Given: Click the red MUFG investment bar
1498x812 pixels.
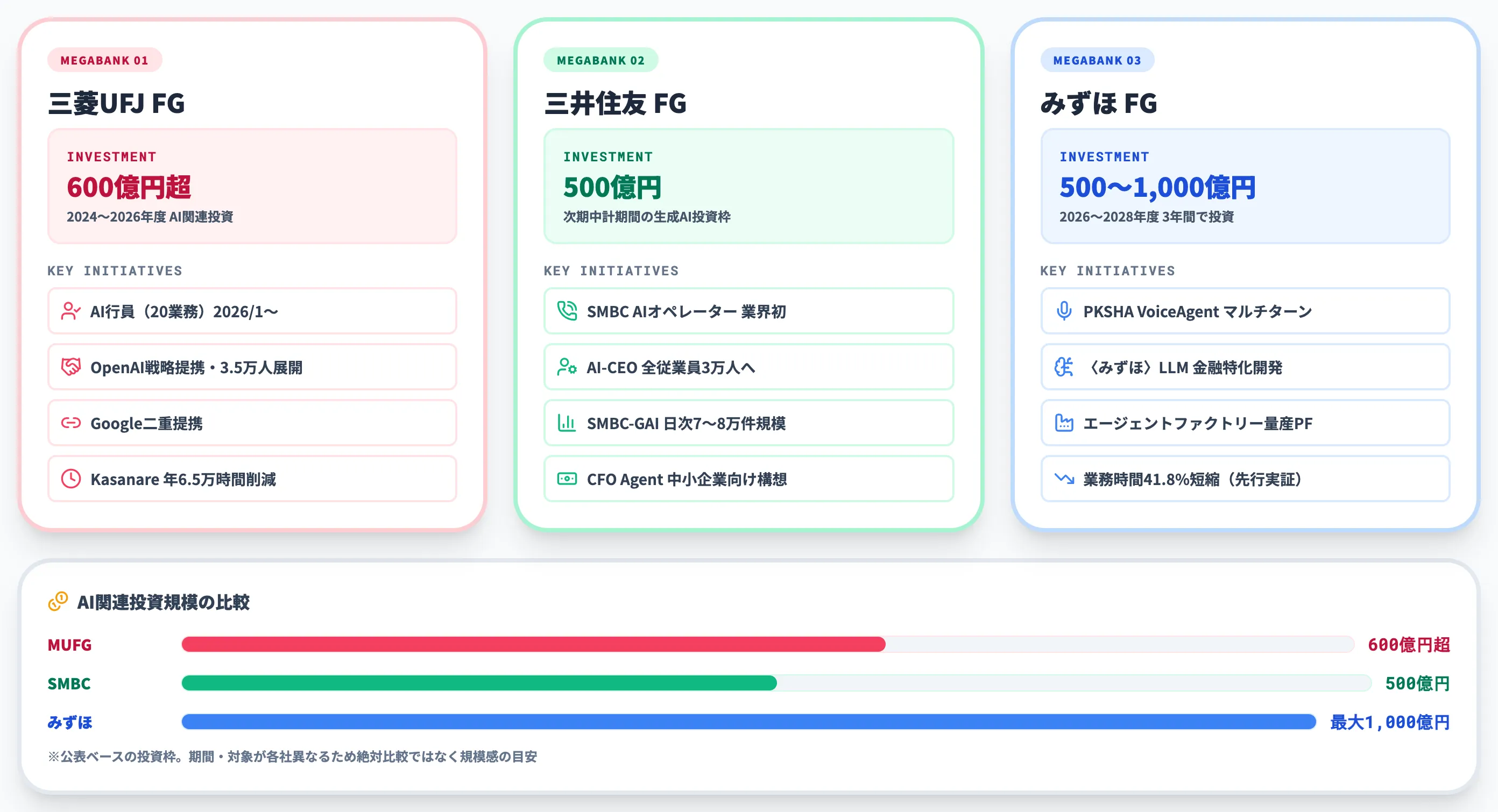Looking at the screenshot, I should tap(533, 644).
